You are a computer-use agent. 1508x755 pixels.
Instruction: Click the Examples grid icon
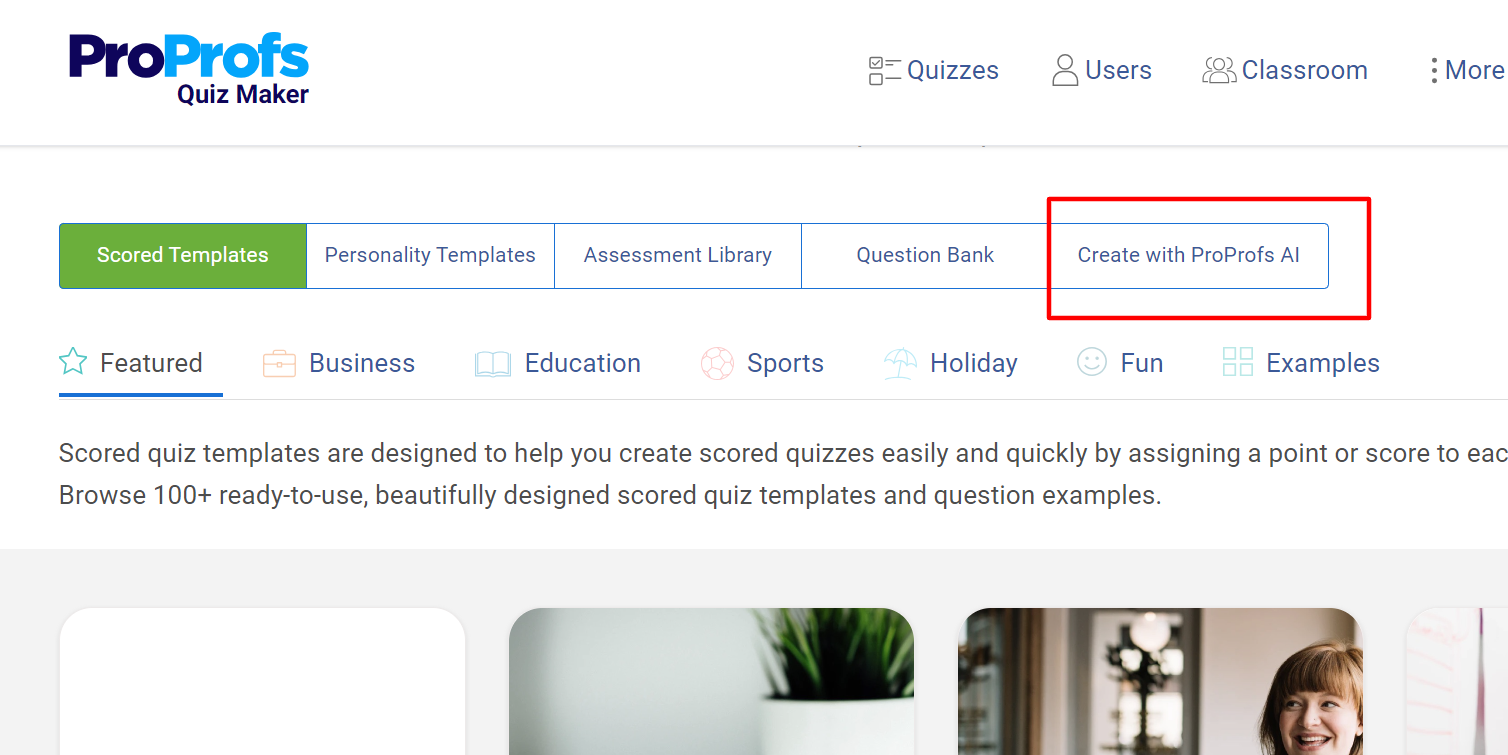click(x=1238, y=362)
